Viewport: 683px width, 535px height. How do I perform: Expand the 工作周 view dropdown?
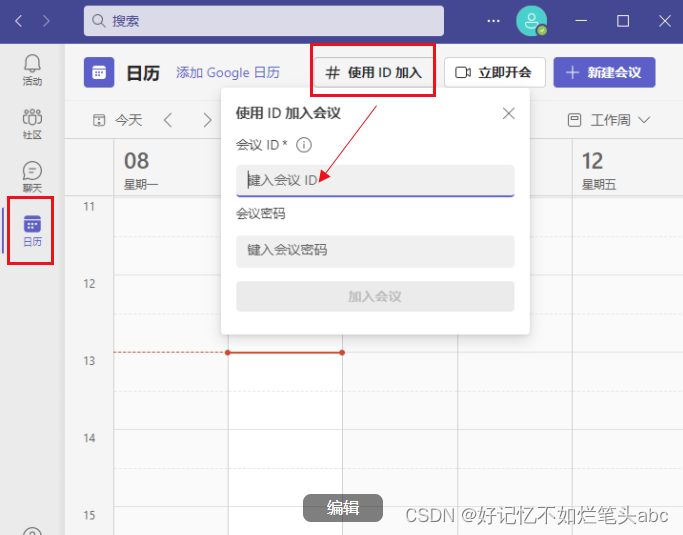[609, 120]
